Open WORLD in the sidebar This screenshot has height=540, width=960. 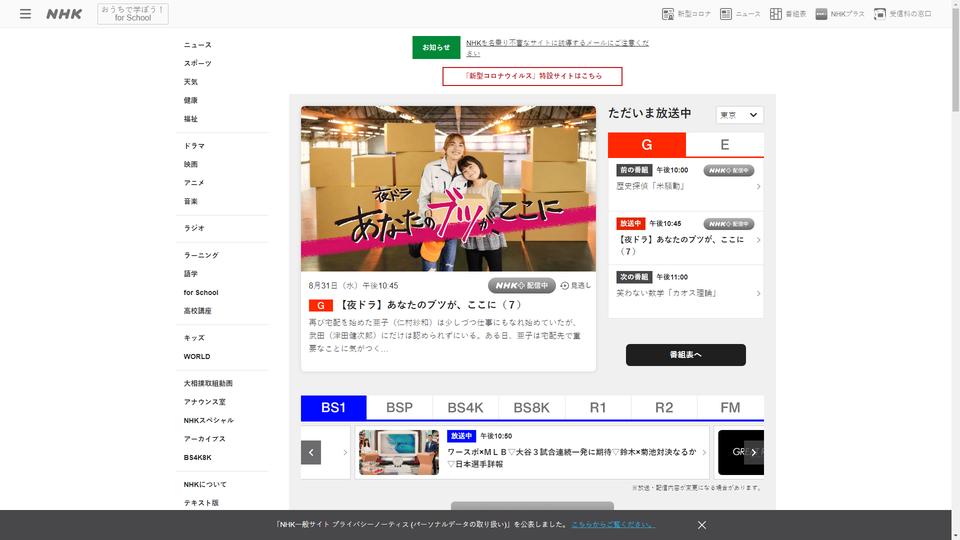[197, 356]
